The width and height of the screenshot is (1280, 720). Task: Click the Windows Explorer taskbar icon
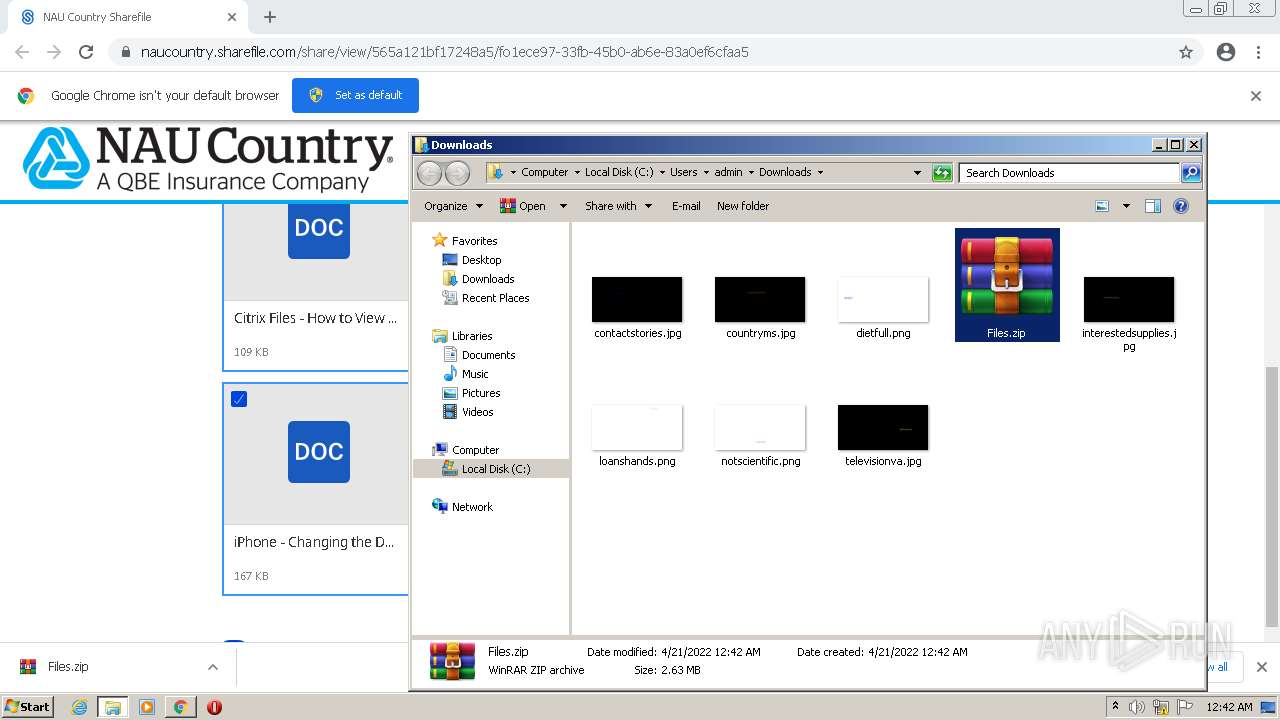coord(112,707)
